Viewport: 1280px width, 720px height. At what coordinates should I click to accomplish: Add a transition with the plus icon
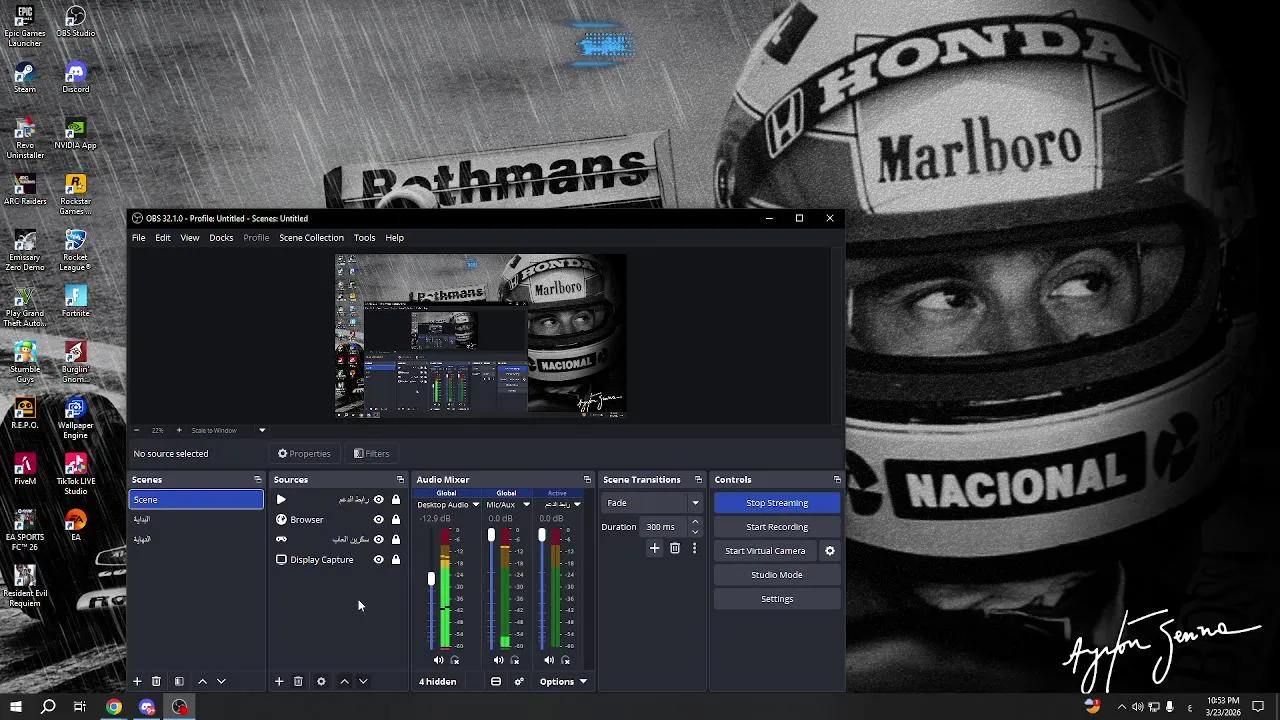point(655,548)
